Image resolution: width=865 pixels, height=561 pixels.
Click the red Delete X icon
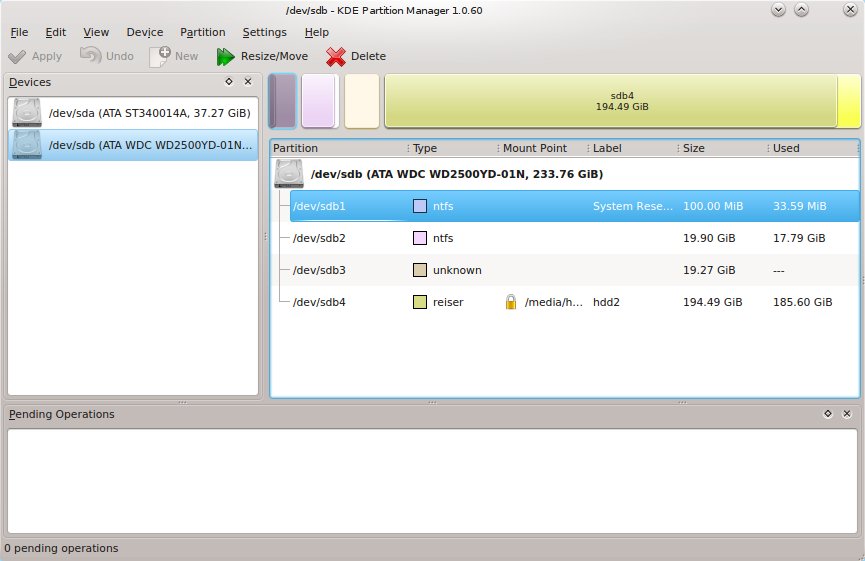point(335,56)
